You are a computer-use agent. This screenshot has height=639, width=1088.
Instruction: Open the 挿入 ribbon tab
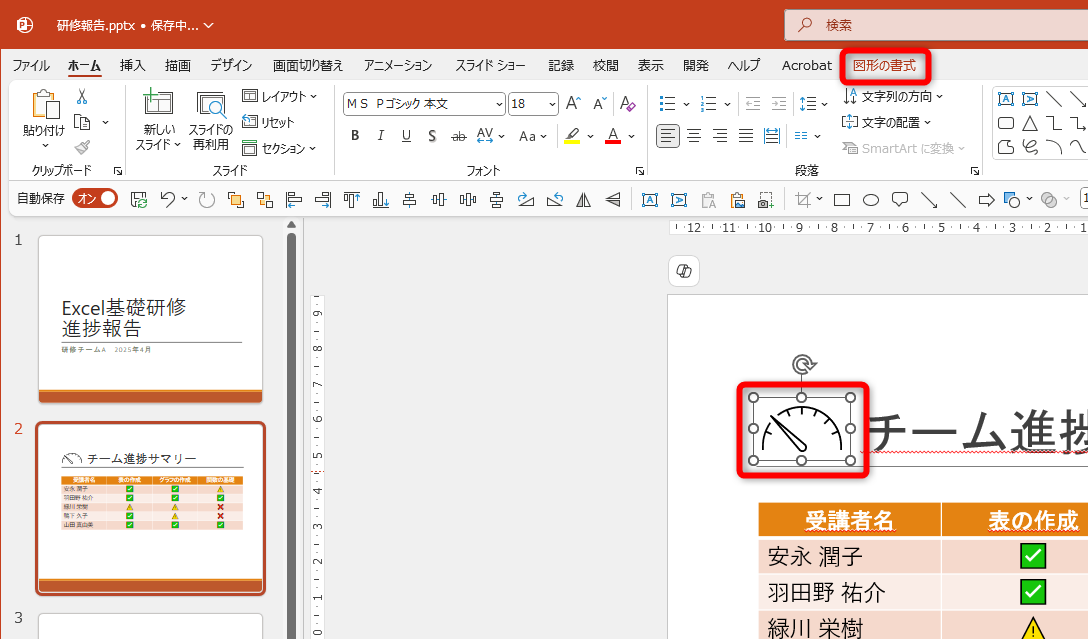point(131,65)
